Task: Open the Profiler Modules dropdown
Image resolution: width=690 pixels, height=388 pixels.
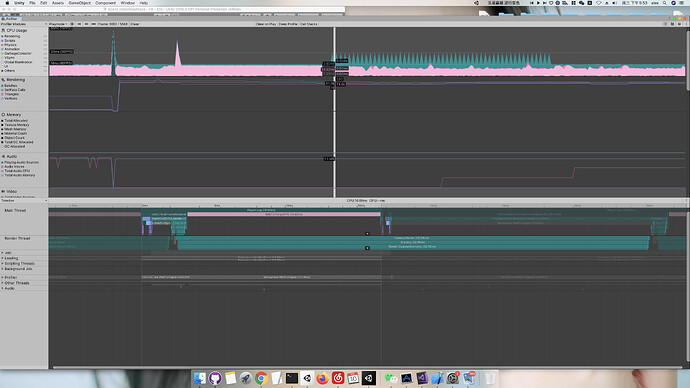Action: tap(24, 24)
